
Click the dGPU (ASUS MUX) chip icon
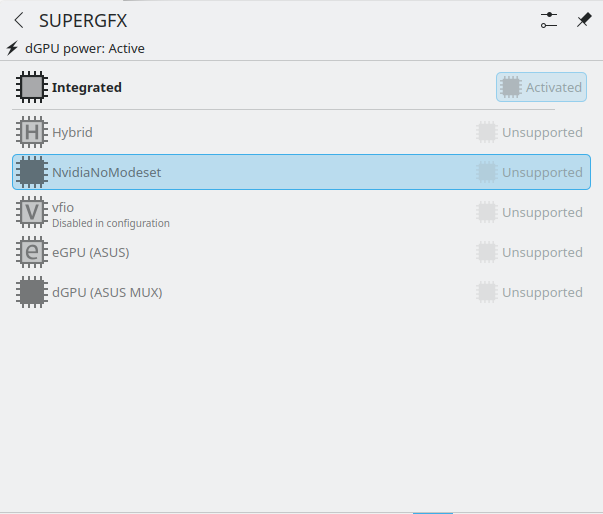click(x=32, y=292)
